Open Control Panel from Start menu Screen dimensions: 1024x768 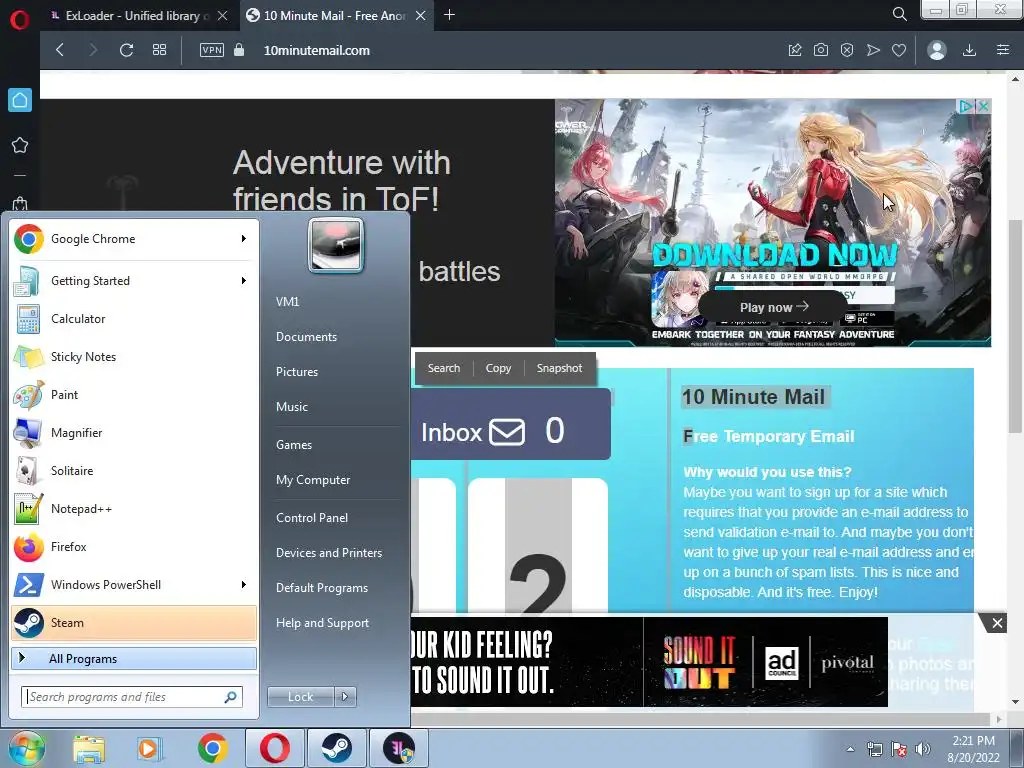pos(312,518)
